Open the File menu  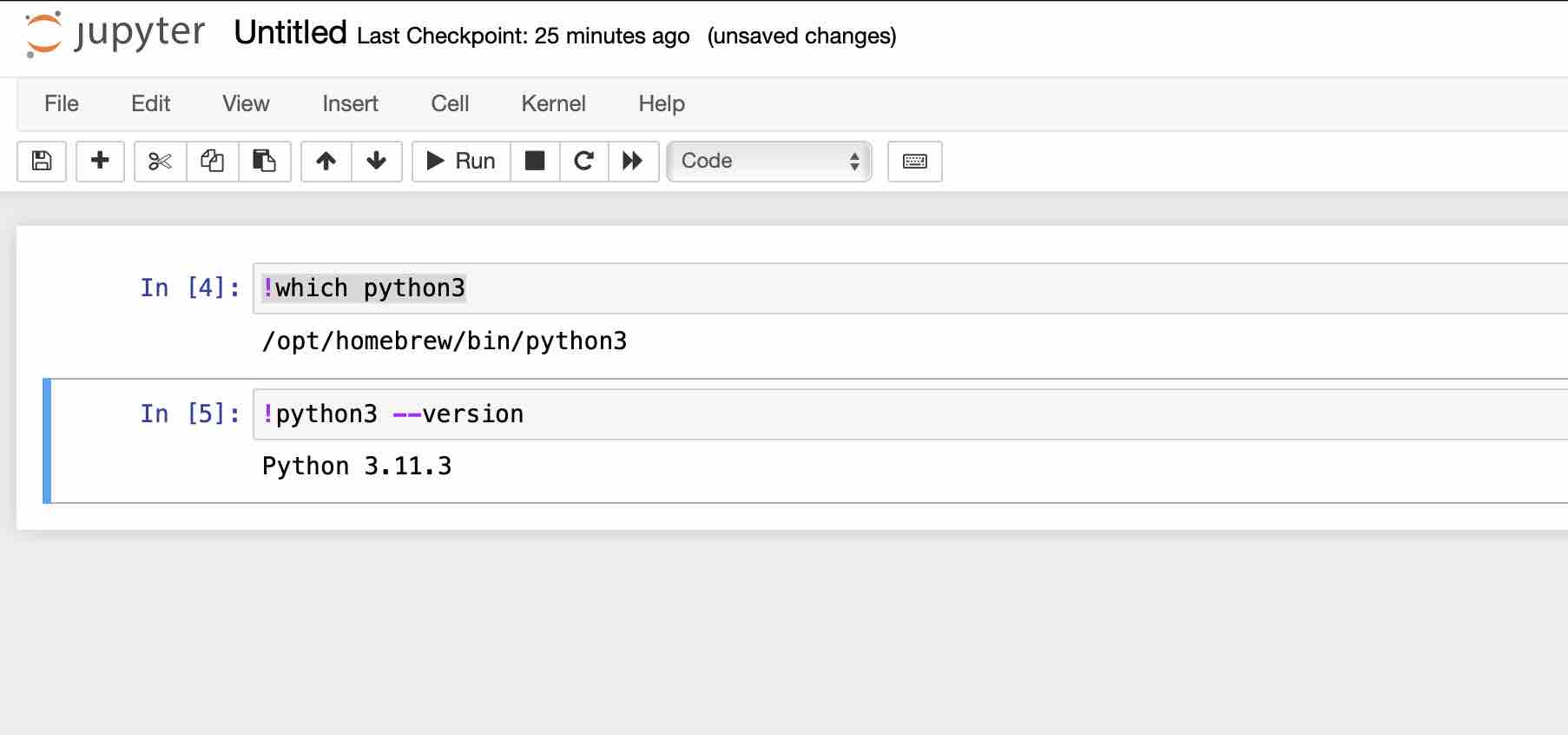(61, 103)
